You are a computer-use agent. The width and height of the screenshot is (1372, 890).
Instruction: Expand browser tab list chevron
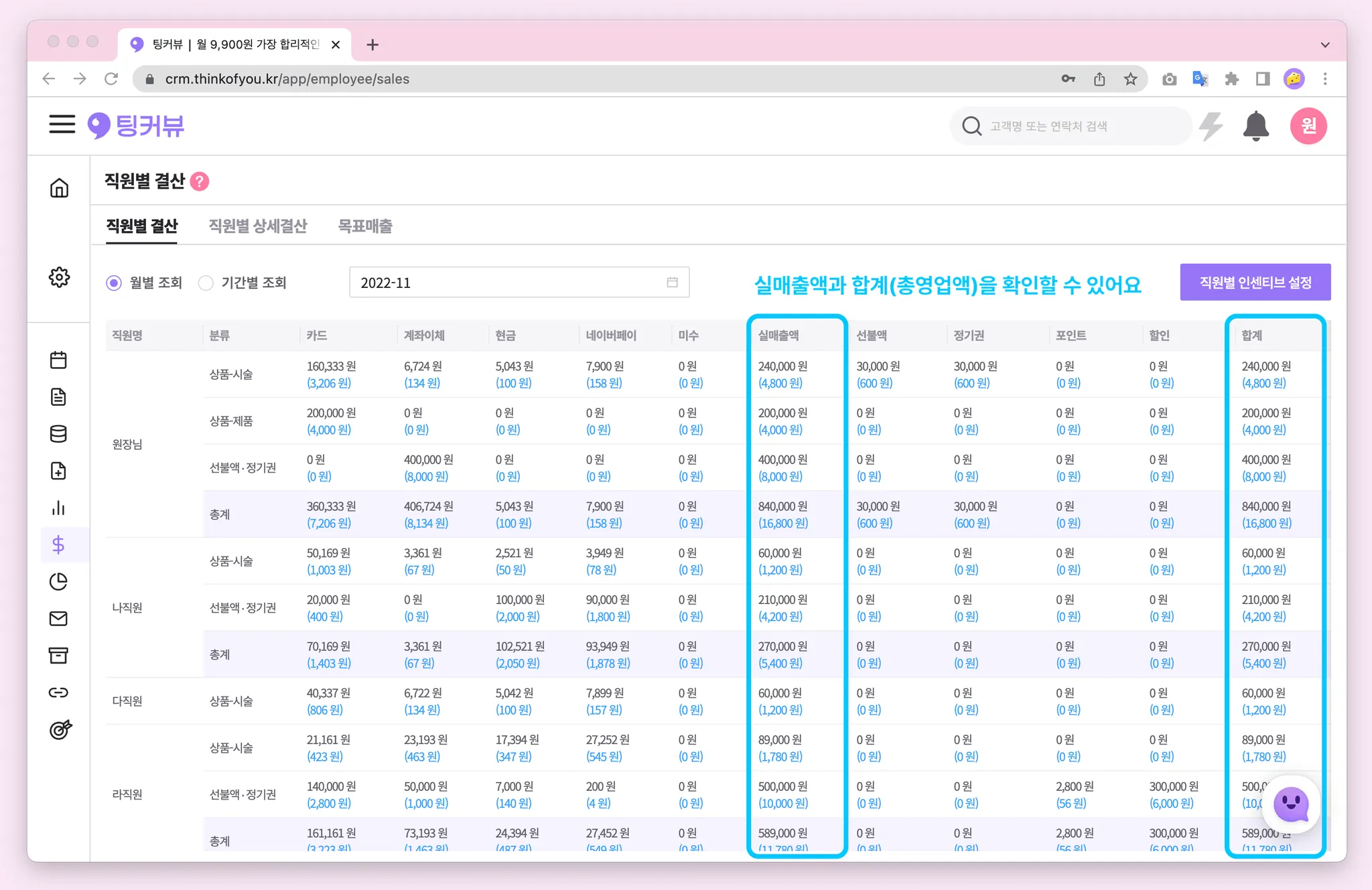click(x=1324, y=45)
